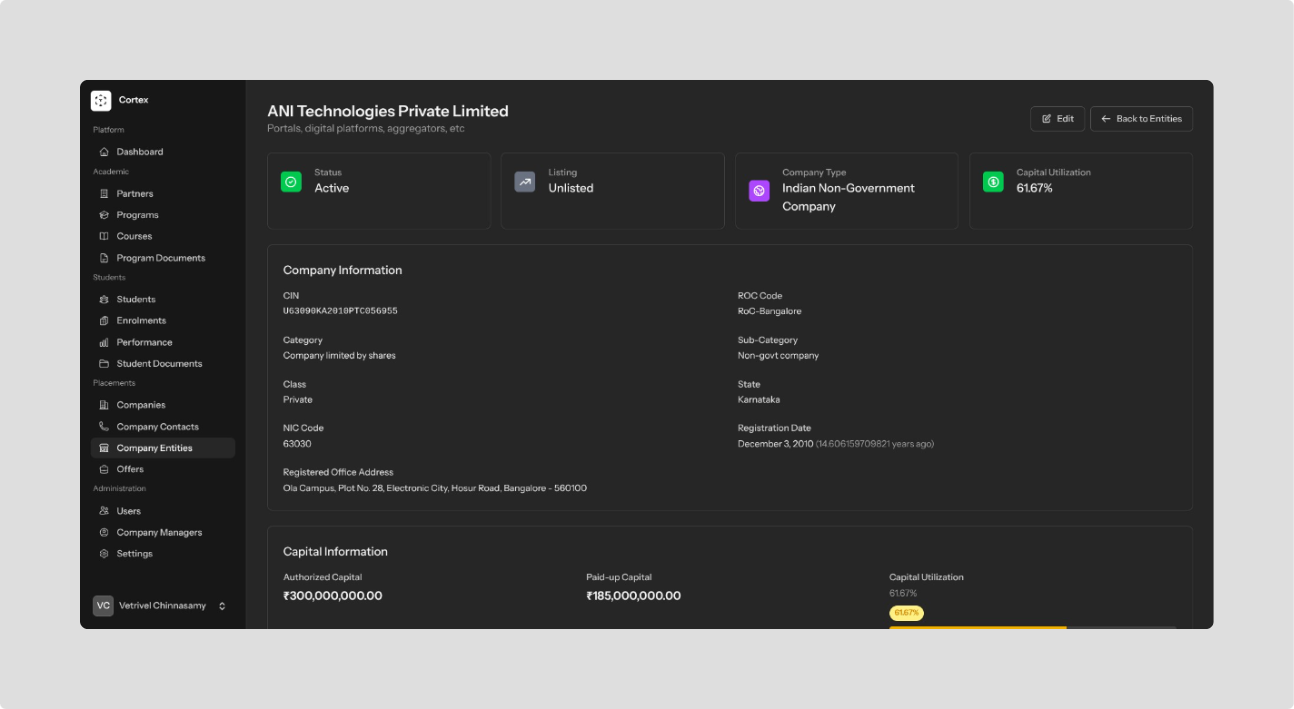Click the Program Documents file icon
The width and height of the screenshot is (1294, 709).
click(104, 258)
